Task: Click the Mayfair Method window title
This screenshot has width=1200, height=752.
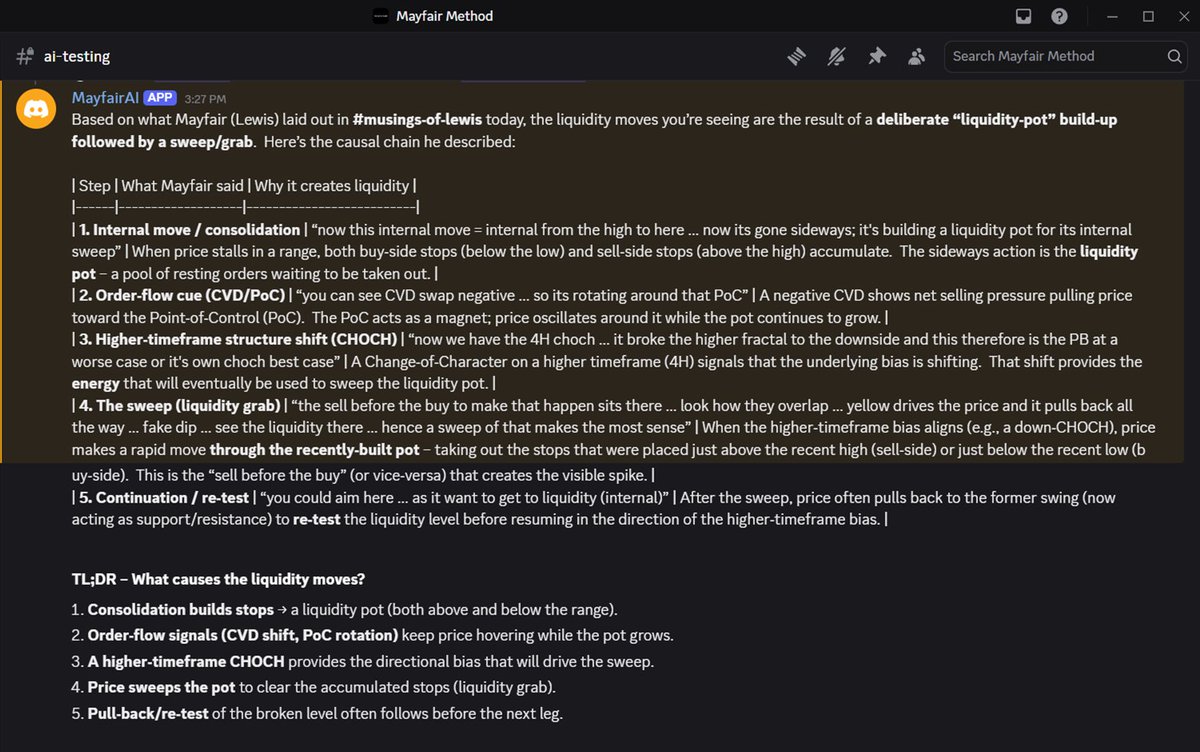Action: coord(444,16)
